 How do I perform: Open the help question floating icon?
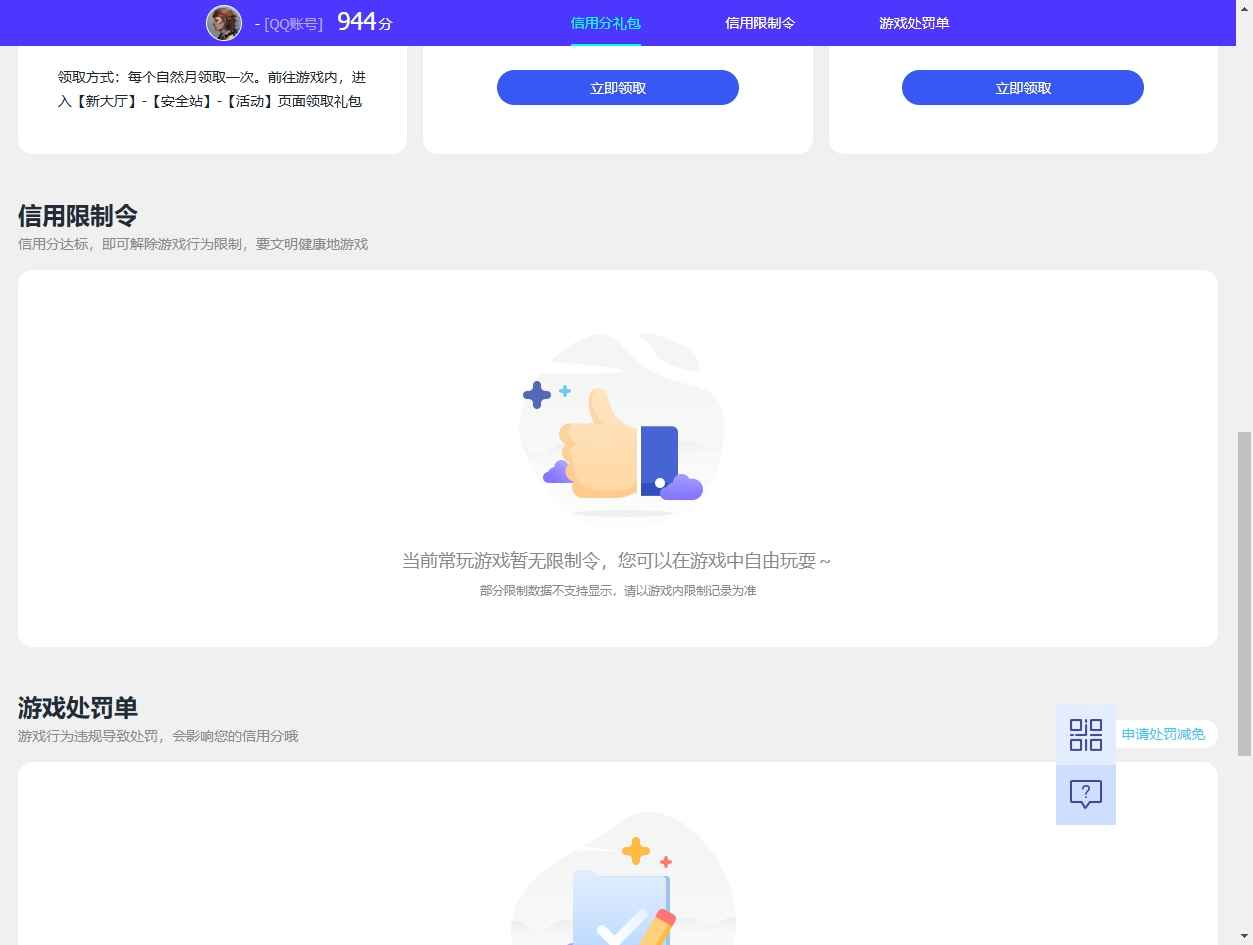(x=1086, y=794)
